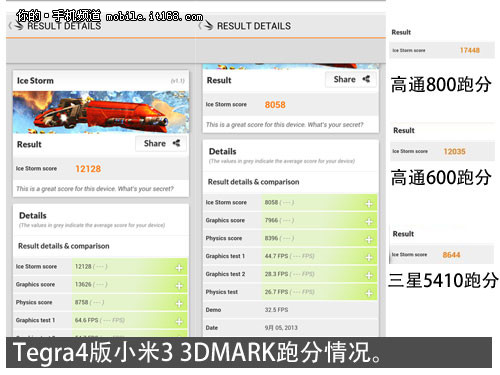This screenshot has height=375, width=500.
Task: Expand Physics test 26.7 FPS row
Action: coord(369,293)
